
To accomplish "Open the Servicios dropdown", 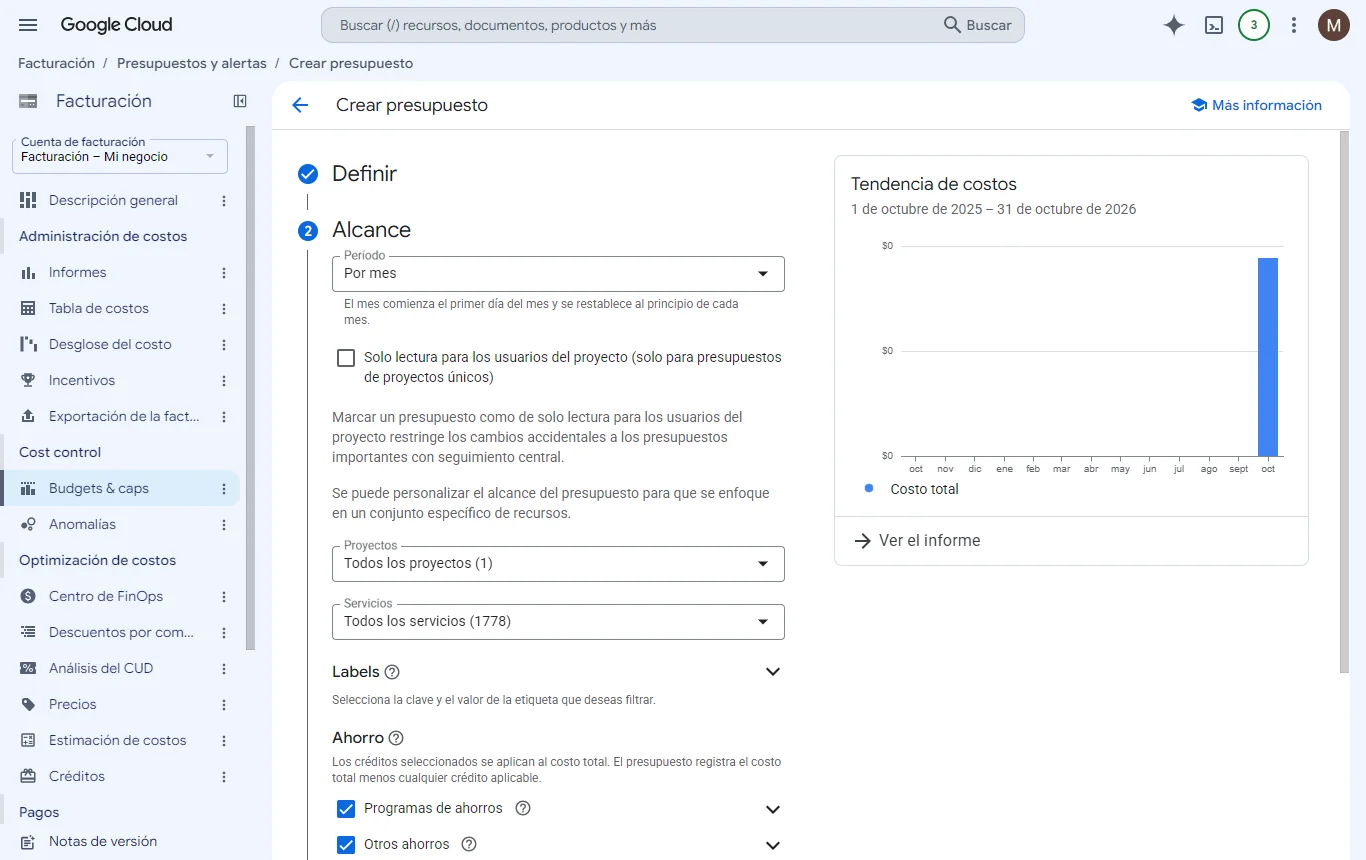I will click(558, 621).
